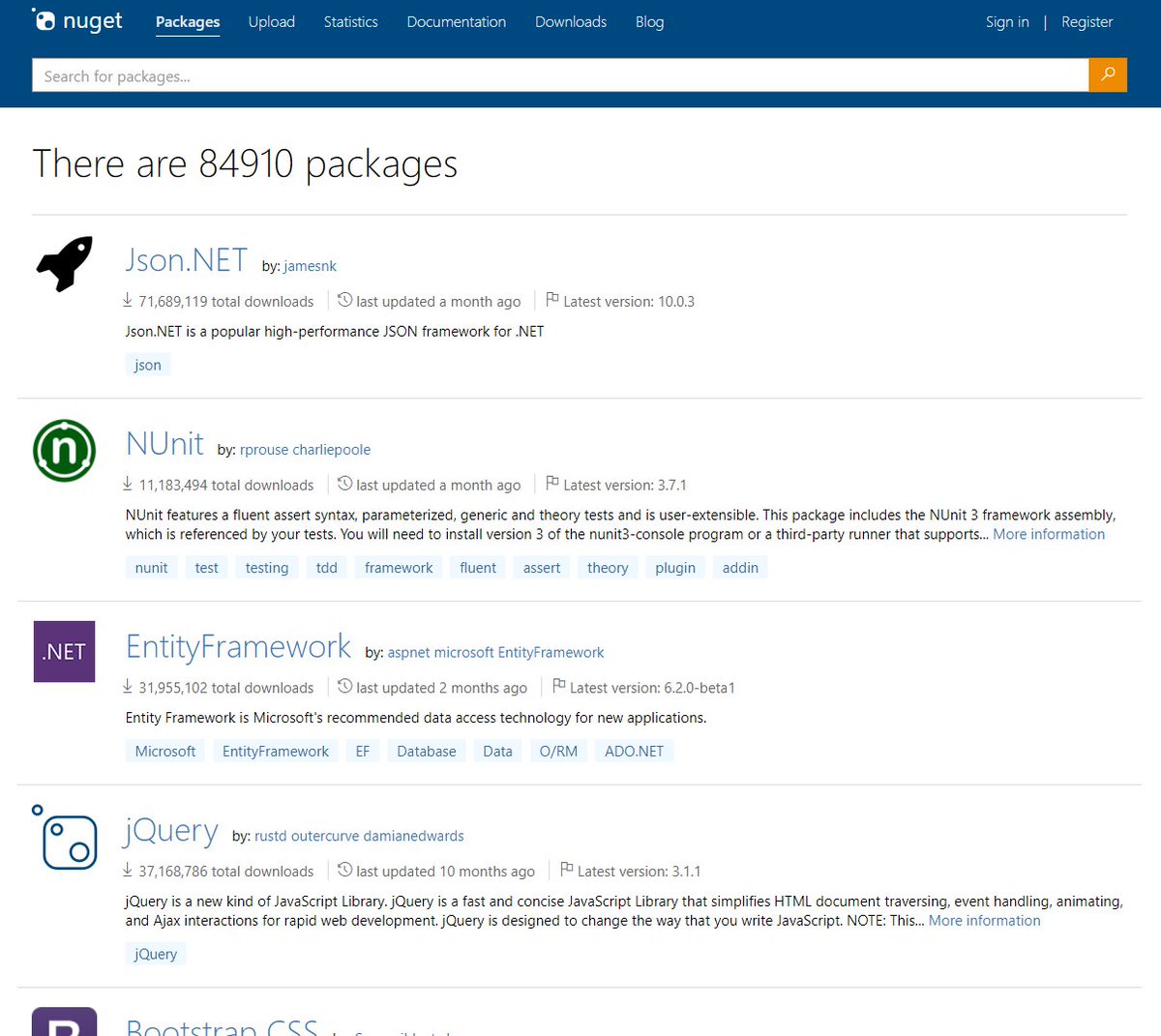The height and width of the screenshot is (1036, 1161).
Task: View author jamesnk's profile
Action: click(x=311, y=266)
